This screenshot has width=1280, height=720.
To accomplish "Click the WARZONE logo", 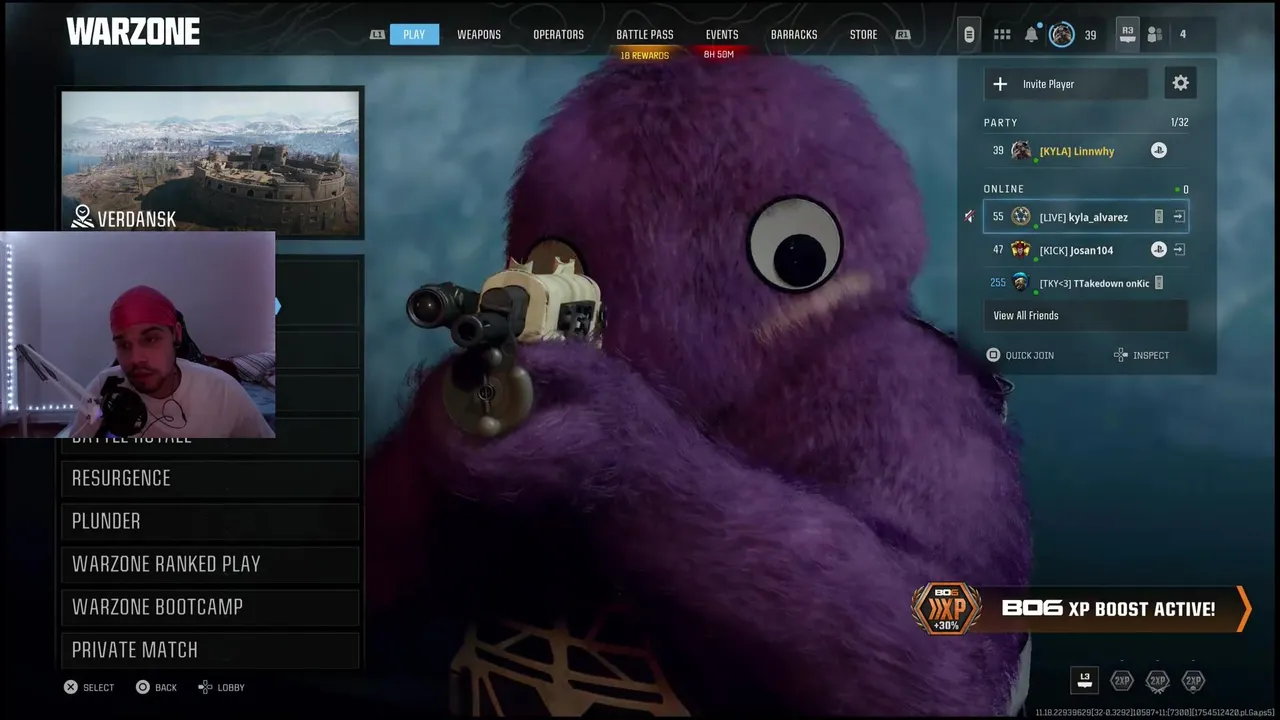I will point(133,32).
